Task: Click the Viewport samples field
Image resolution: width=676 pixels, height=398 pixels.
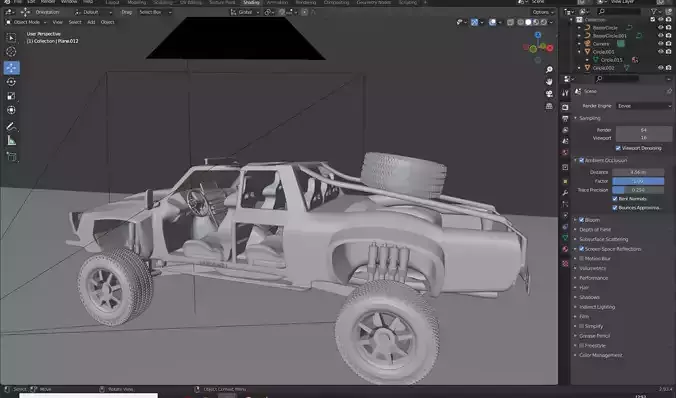Action: (644, 138)
